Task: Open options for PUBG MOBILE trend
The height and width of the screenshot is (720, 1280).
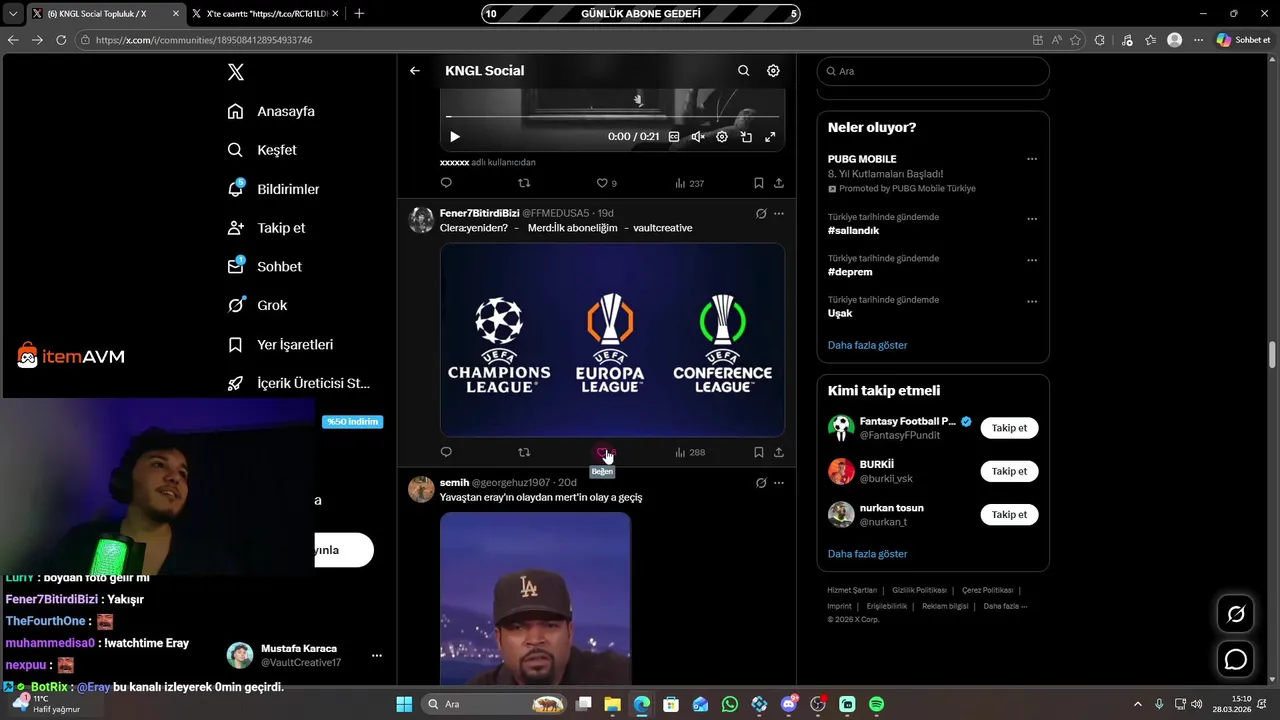Action: point(1032,159)
